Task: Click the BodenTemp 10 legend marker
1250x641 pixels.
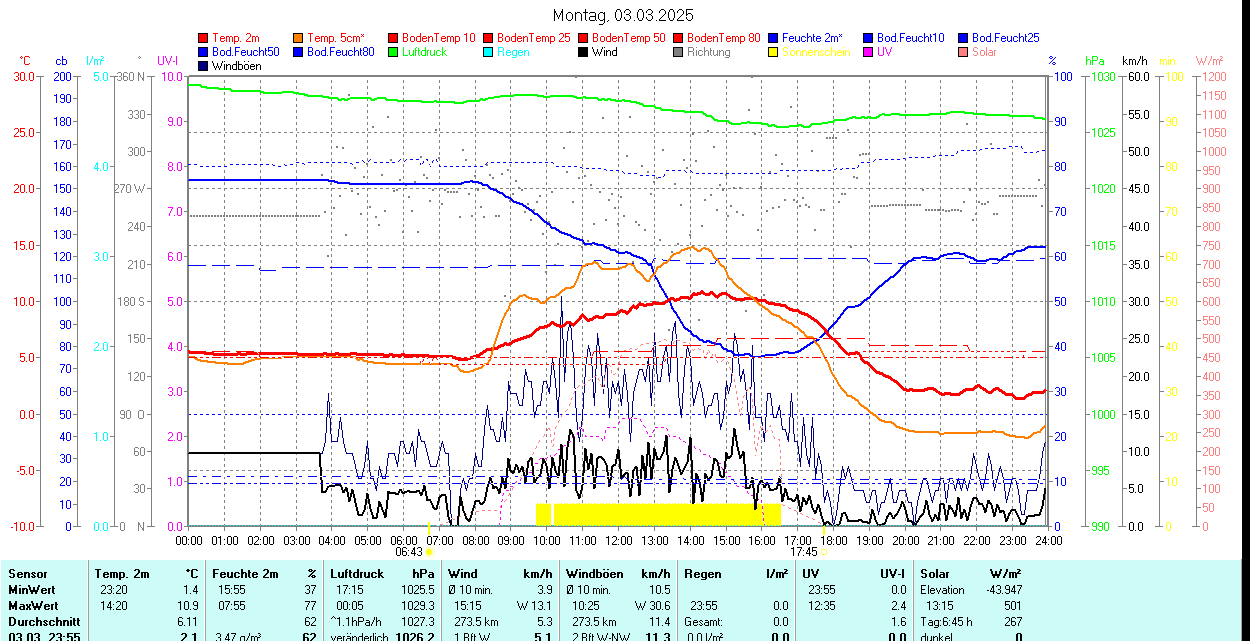Action: click(x=394, y=38)
